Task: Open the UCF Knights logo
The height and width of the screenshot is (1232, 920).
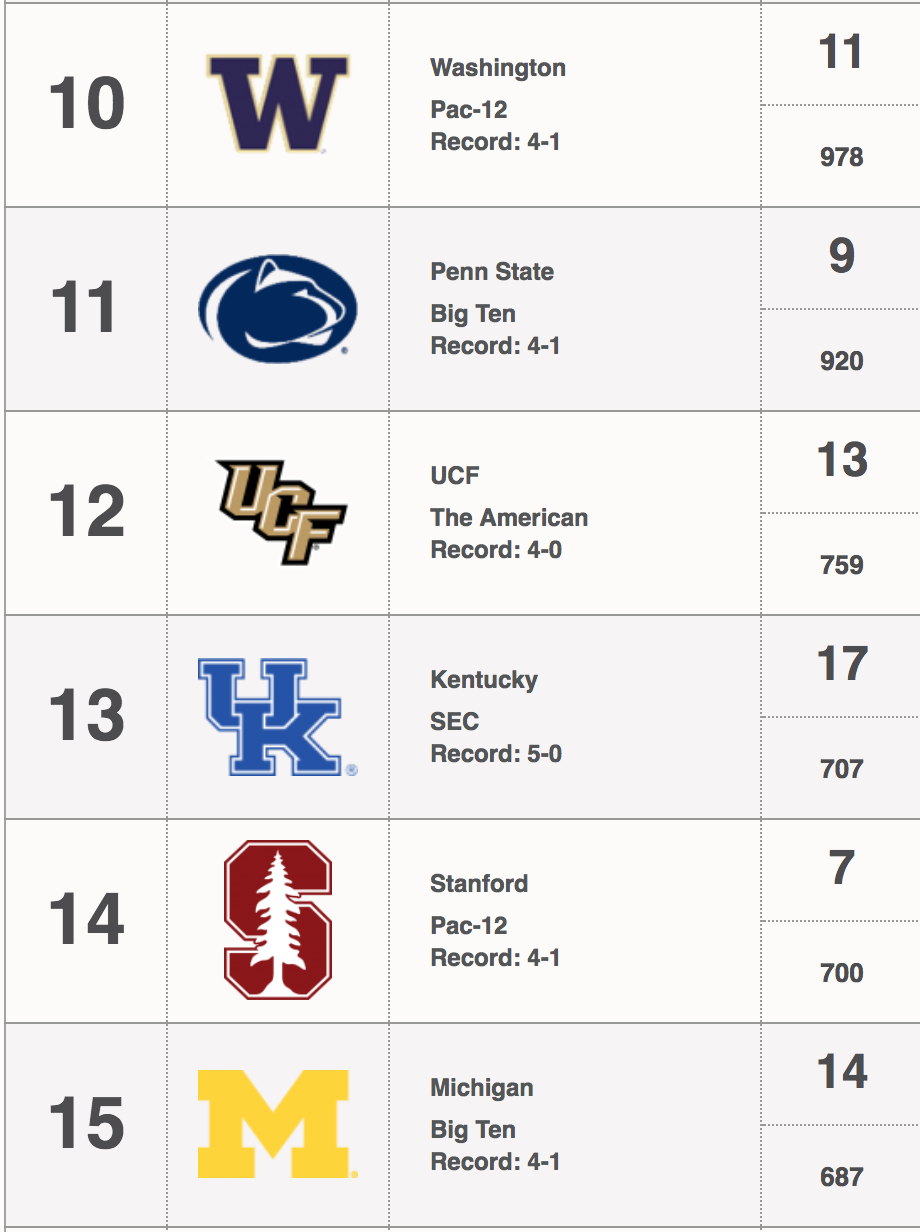Action: coord(281,512)
